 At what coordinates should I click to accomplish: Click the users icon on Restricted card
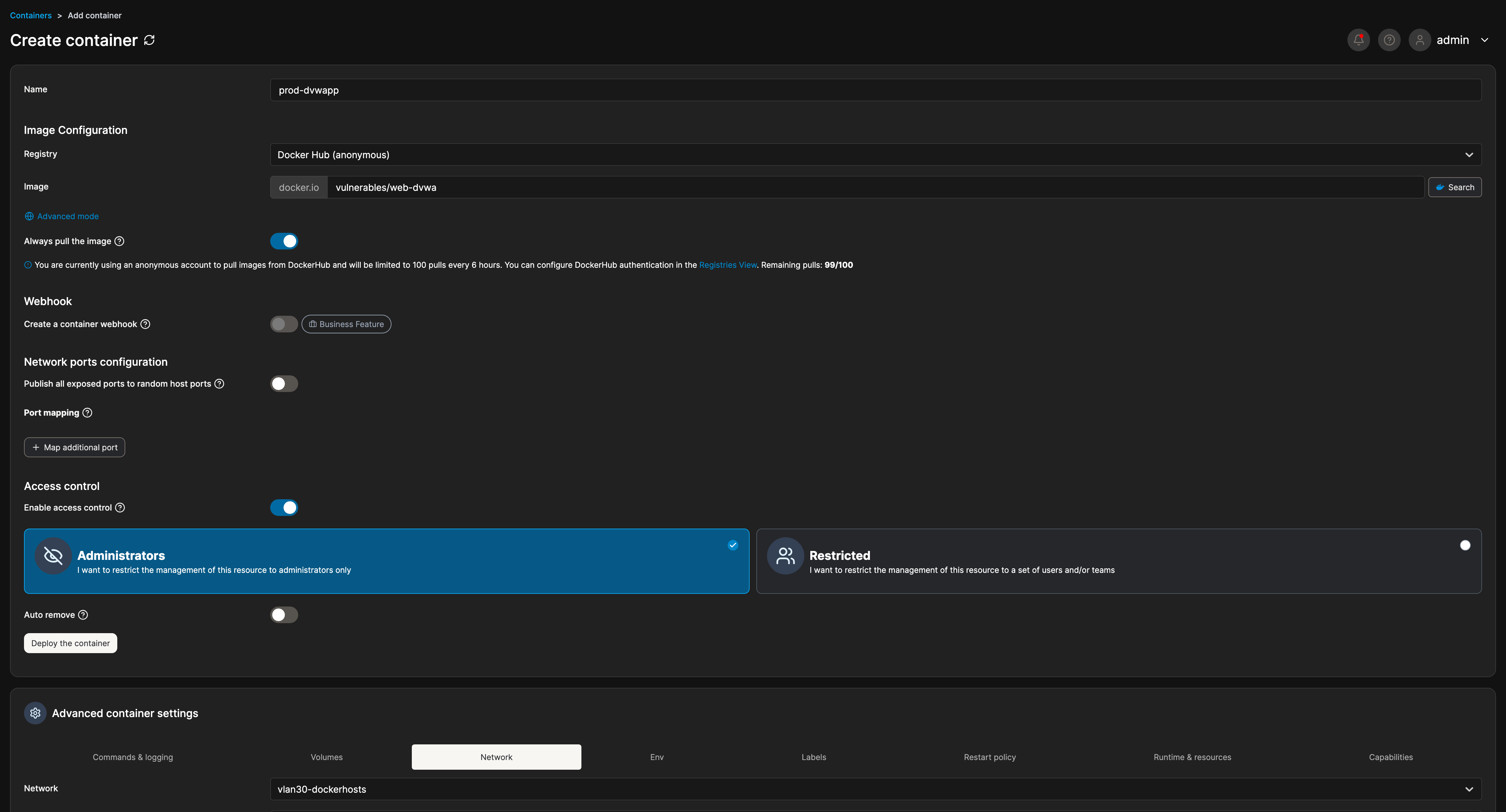[x=785, y=556]
